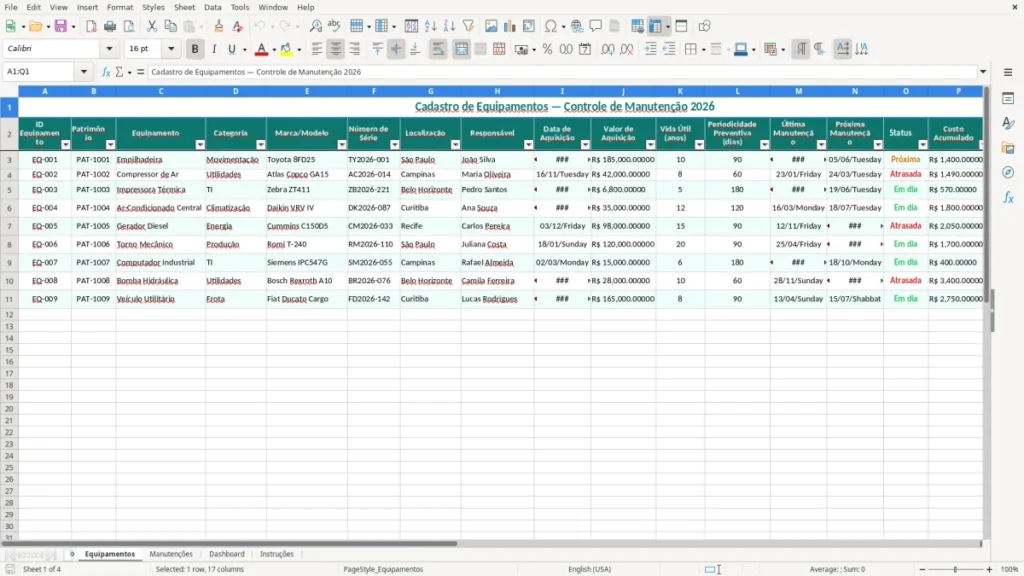Click the Add Decimal Place icon

[608, 49]
